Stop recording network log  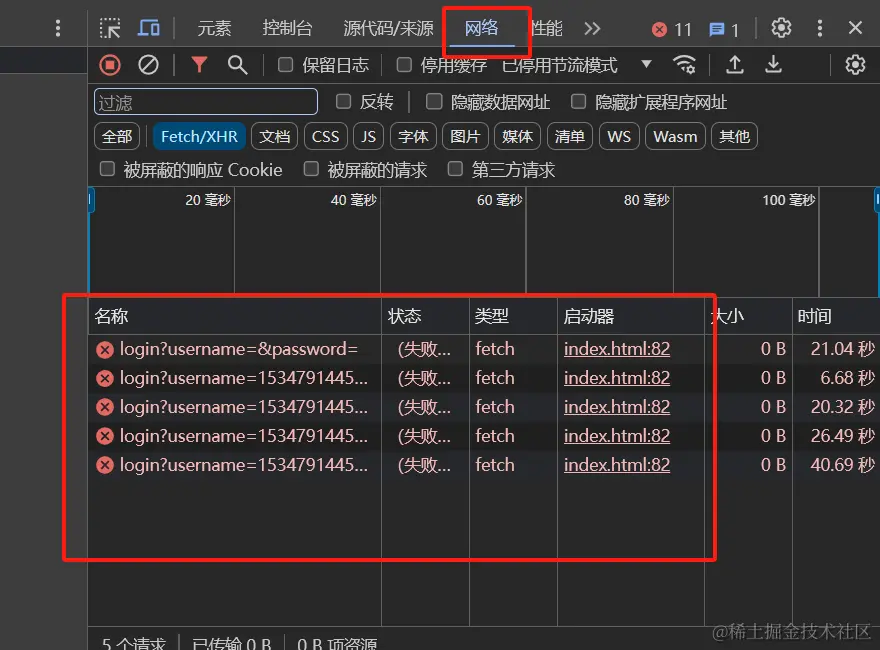tap(110, 65)
